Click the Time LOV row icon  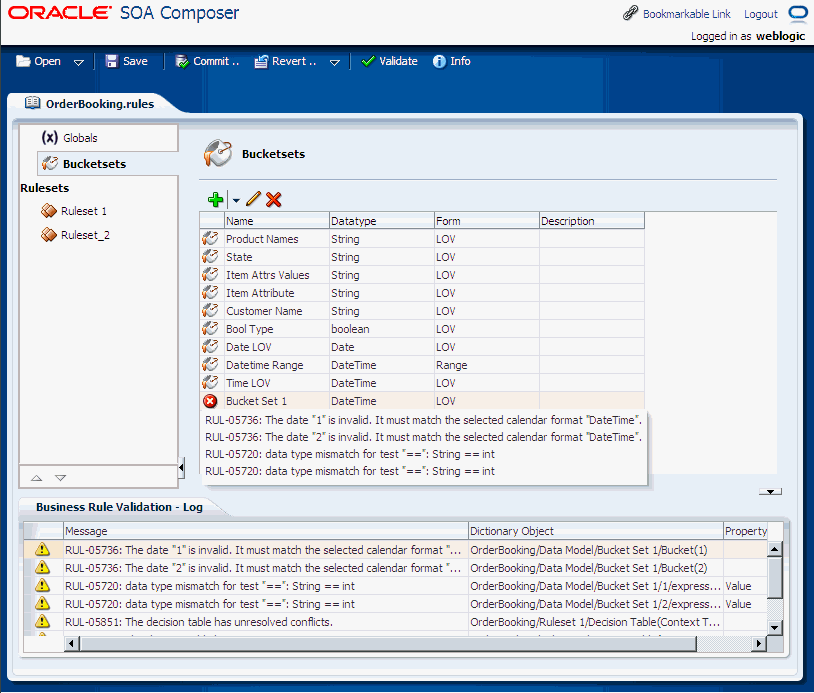coord(210,383)
